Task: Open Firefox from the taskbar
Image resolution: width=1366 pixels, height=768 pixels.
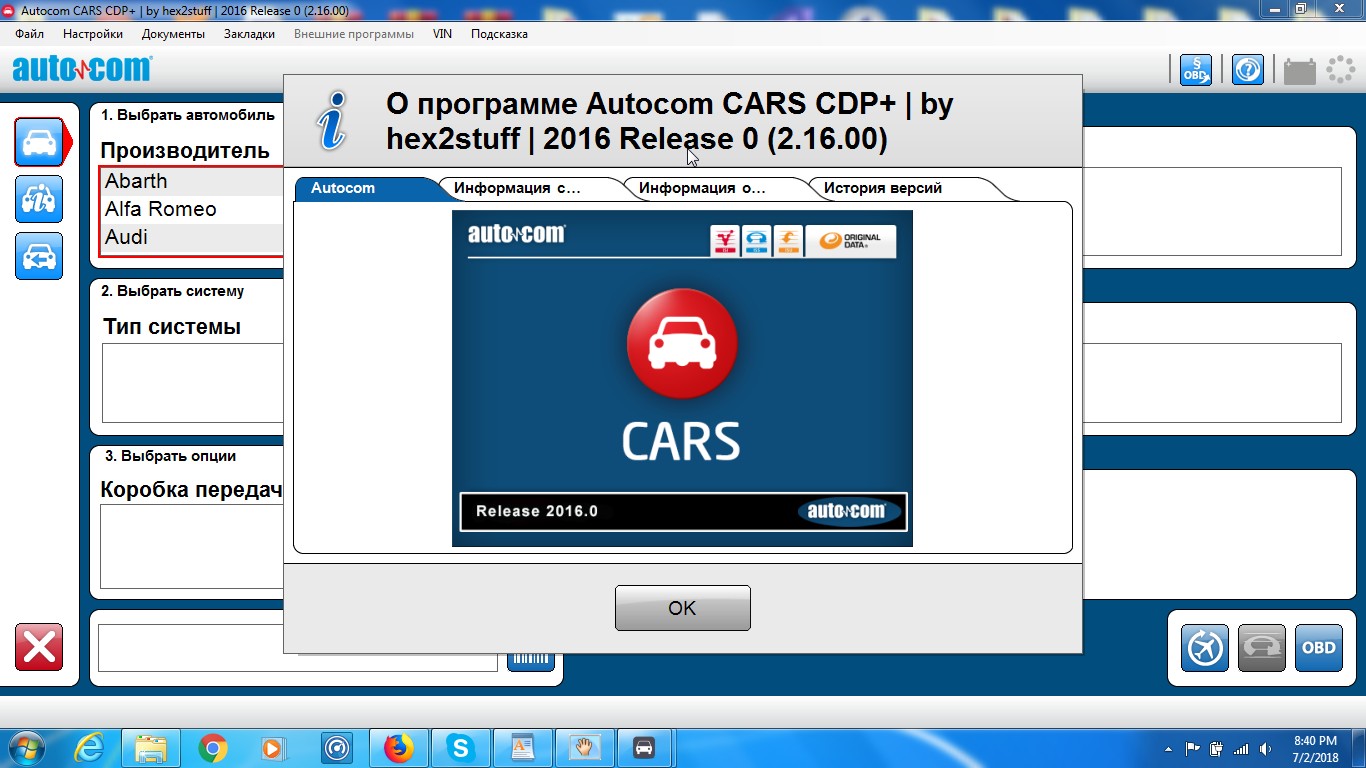Action: [x=399, y=748]
